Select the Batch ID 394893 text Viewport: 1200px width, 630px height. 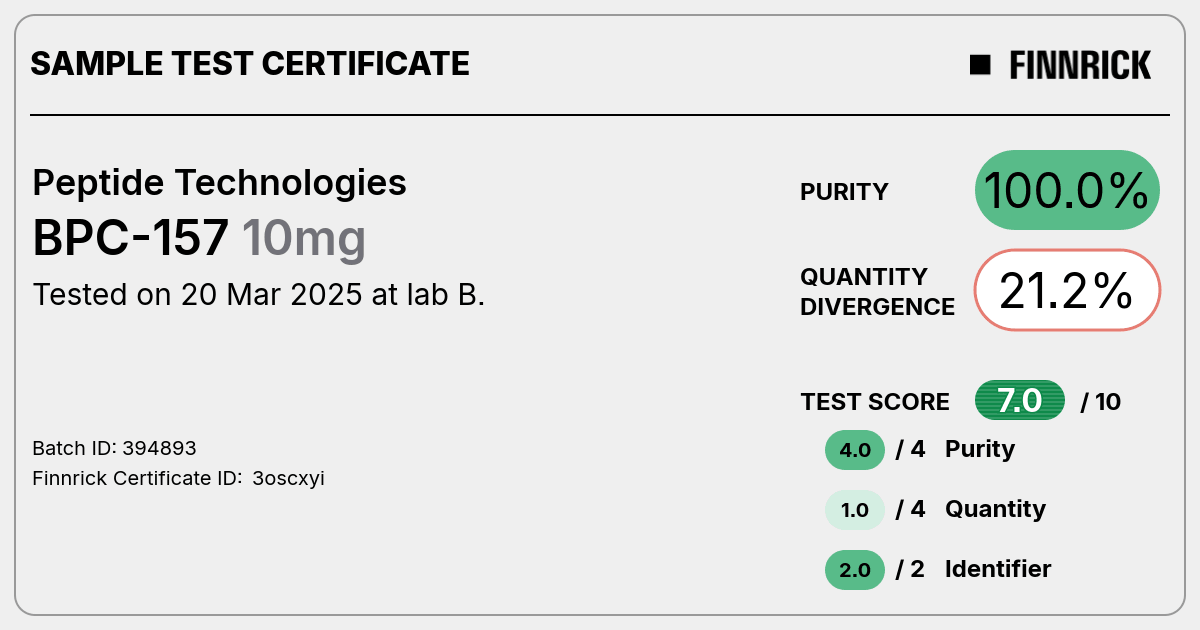(x=115, y=448)
